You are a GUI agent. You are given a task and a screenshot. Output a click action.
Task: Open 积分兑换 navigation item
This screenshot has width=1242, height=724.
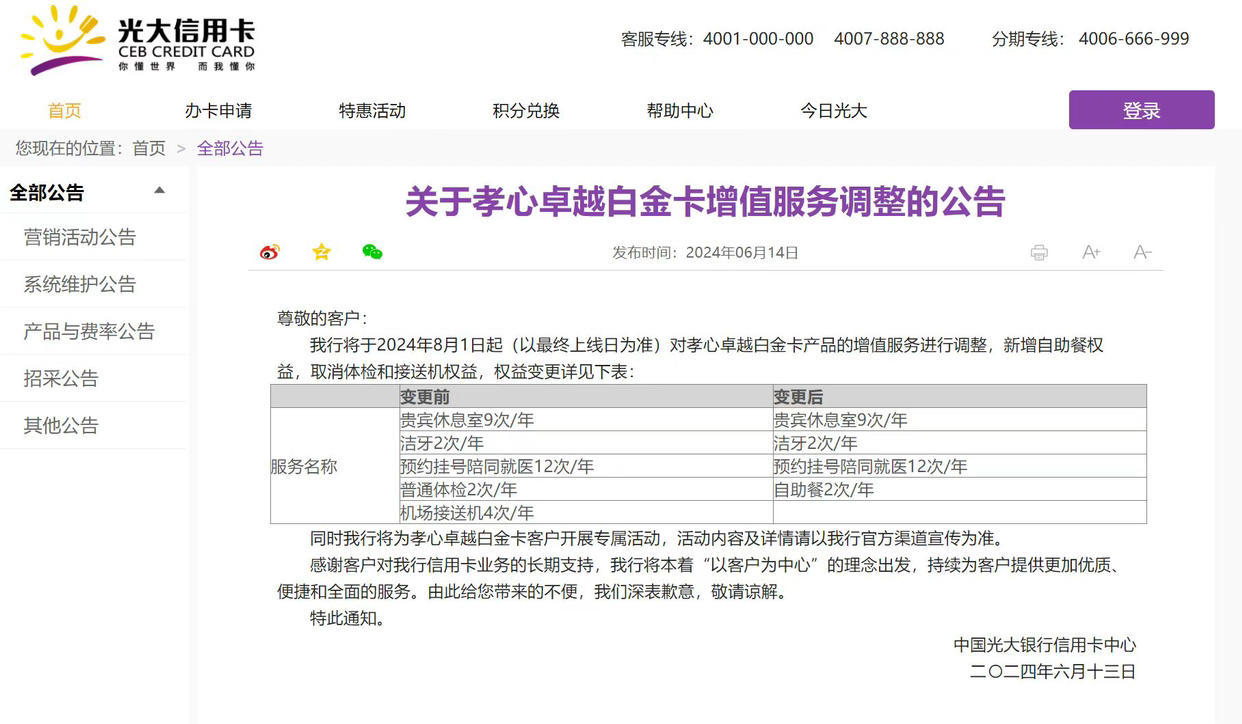(x=526, y=111)
